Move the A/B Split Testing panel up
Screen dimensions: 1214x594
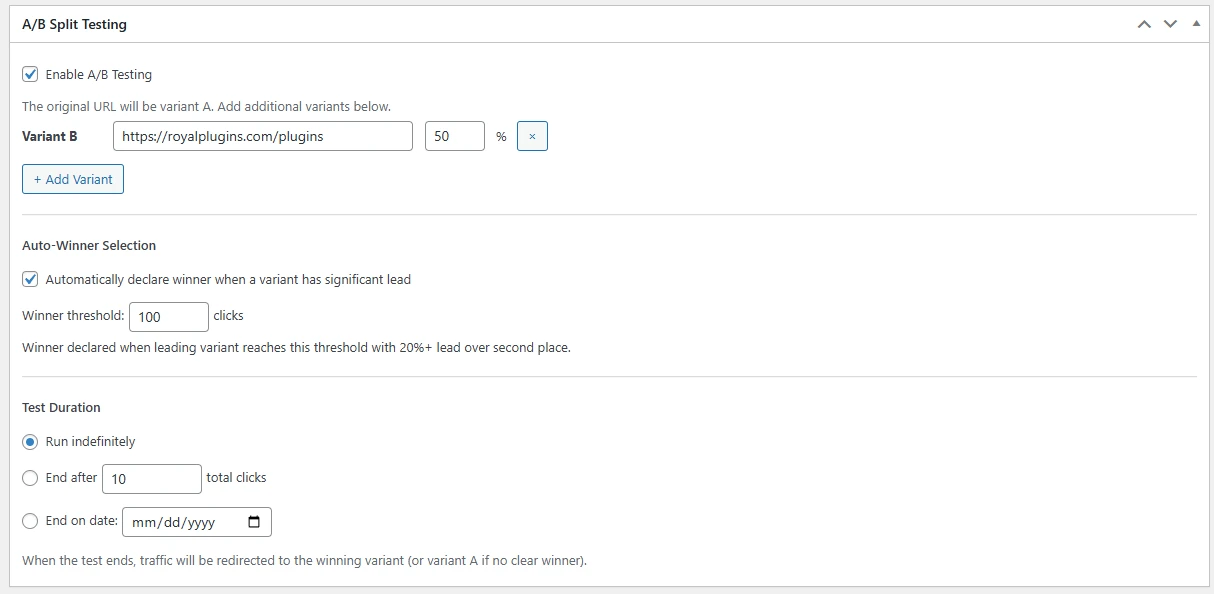[x=1144, y=22]
